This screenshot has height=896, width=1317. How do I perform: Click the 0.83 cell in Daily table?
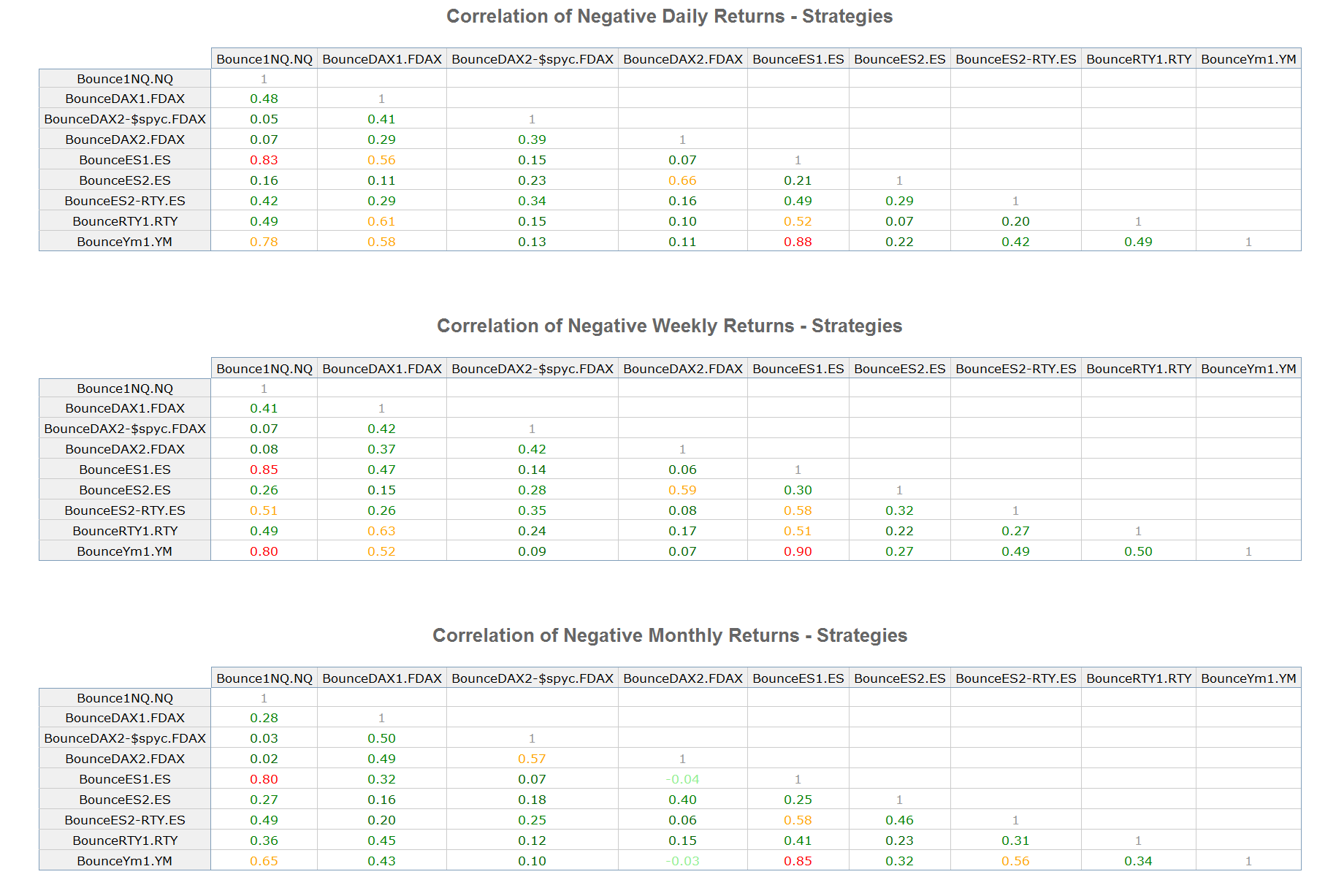[x=264, y=160]
